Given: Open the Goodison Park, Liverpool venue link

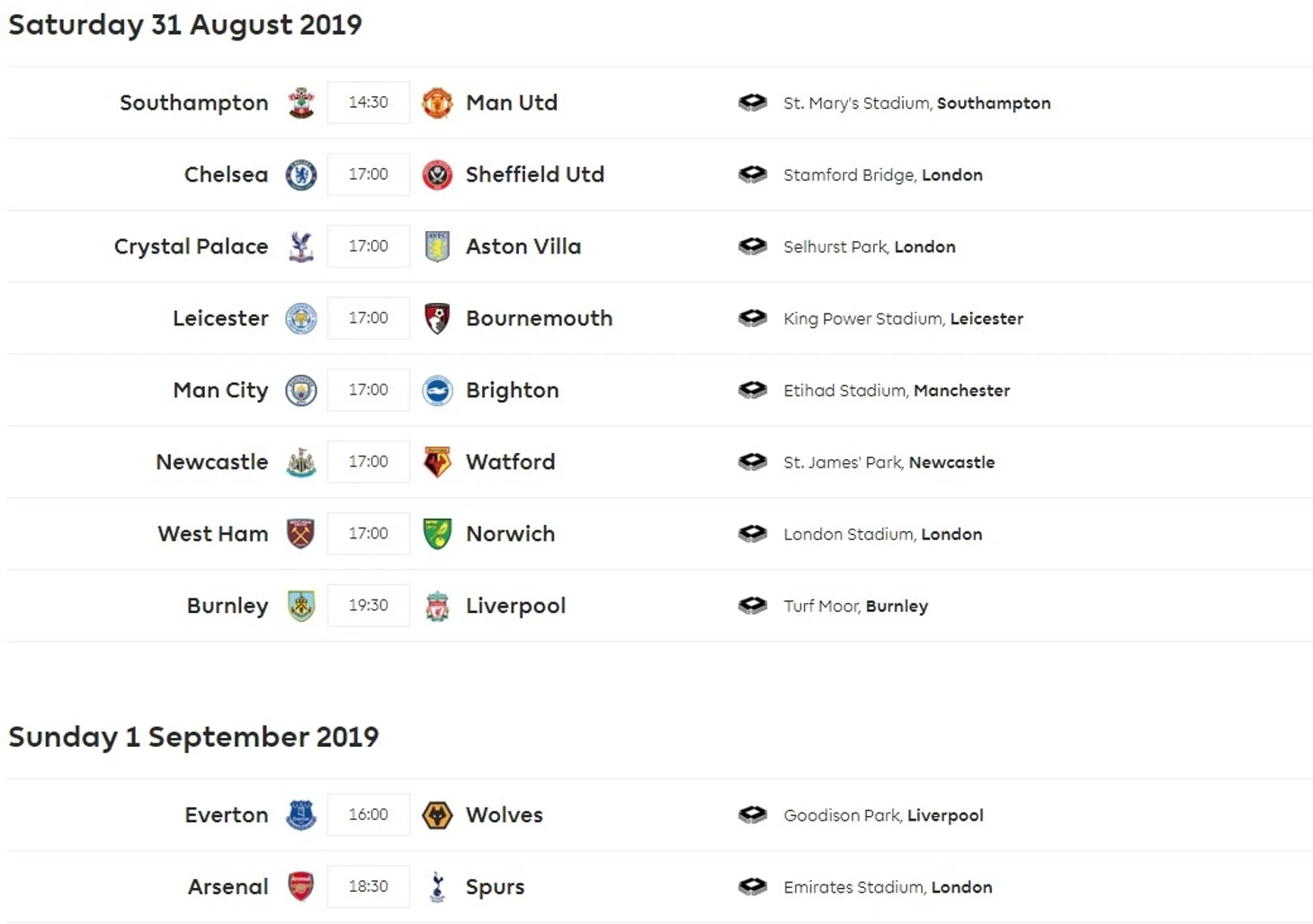Looking at the screenshot, I should pyautogui.click(x=883, y=816).
